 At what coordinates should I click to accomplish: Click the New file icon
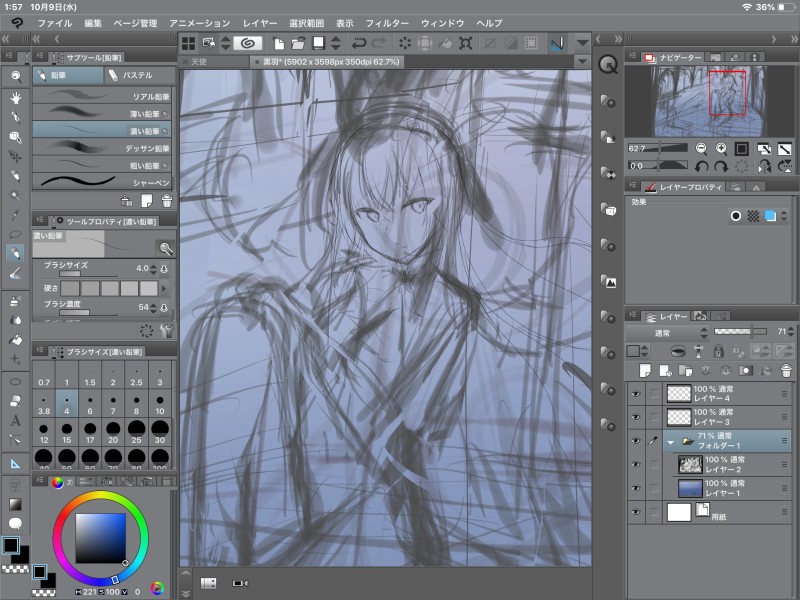pos(279,43)
